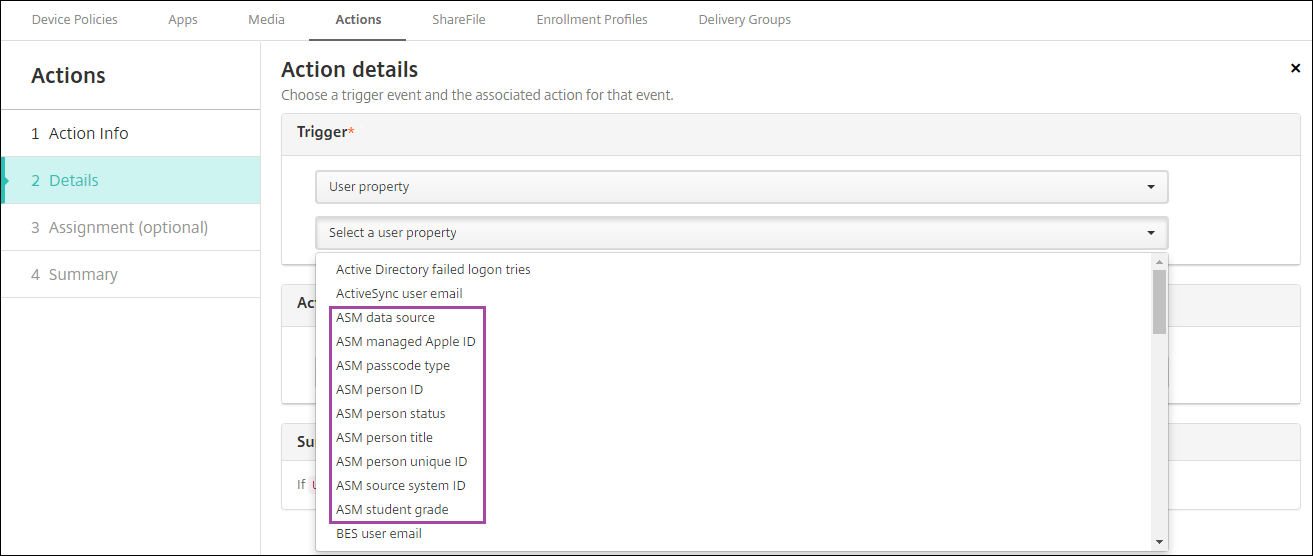Click the dropdown list scrollbar thumb
This screenshot has width=1313, height=556.
[x=1159, y=302]
